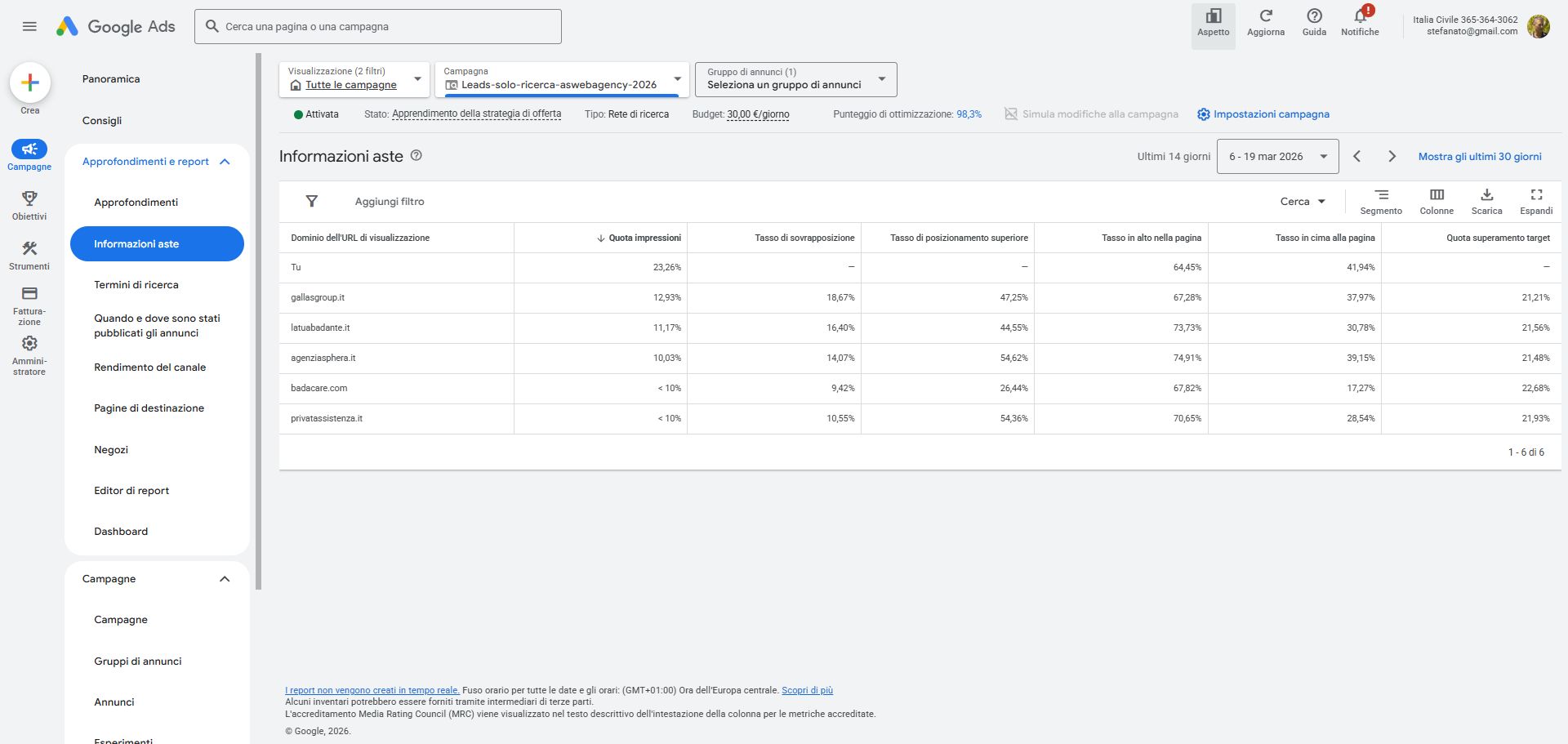This screenshot has height=744, width=1568.
Task: Open Pagine di destinazione menu item
Action: (x=149, y=408)
